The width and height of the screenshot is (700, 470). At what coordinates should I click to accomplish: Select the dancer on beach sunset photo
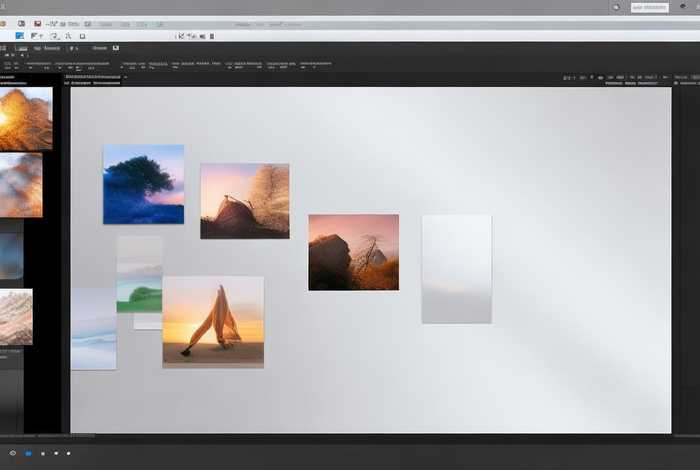pyautogui.click(x=213, y=322)
